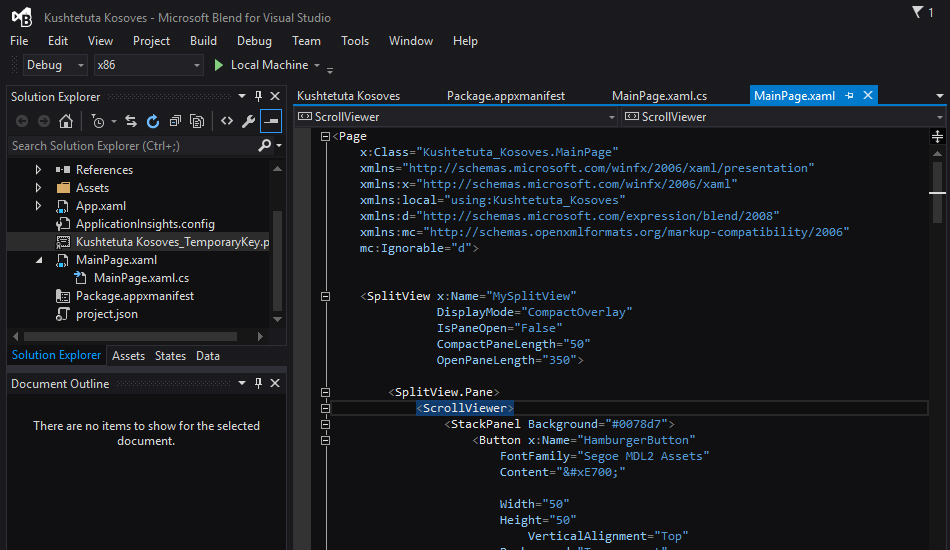Collapse All items in Solution Explorer
The width and height of the screenshot is (950, 550).
click(x=175, y=121)
